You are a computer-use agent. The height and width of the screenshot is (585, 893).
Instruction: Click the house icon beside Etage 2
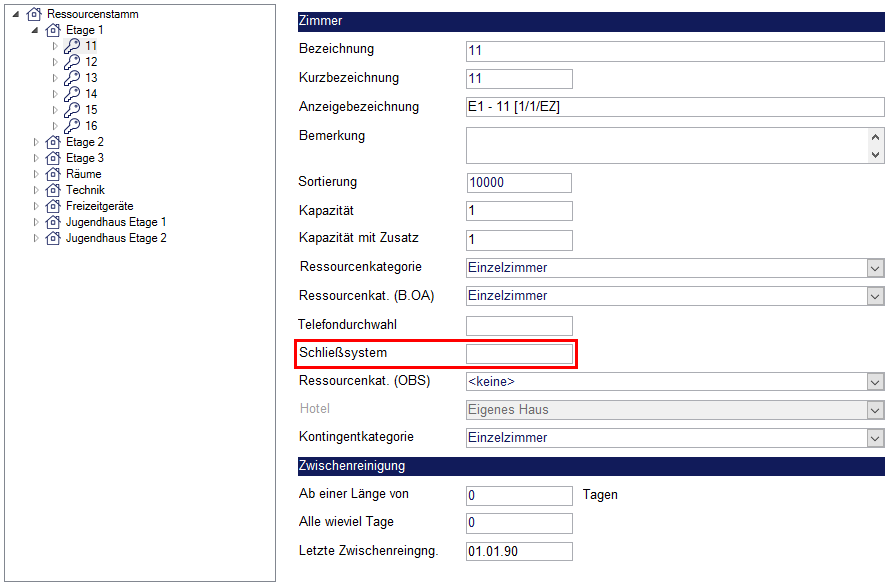pos(53,142)
